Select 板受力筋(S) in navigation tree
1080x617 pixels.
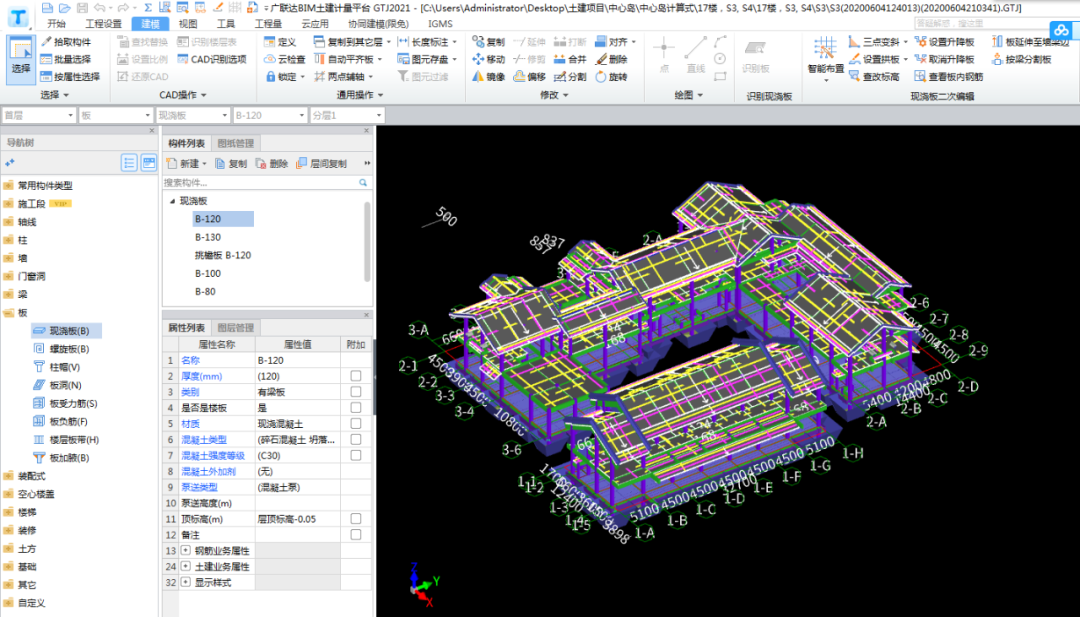65,404
